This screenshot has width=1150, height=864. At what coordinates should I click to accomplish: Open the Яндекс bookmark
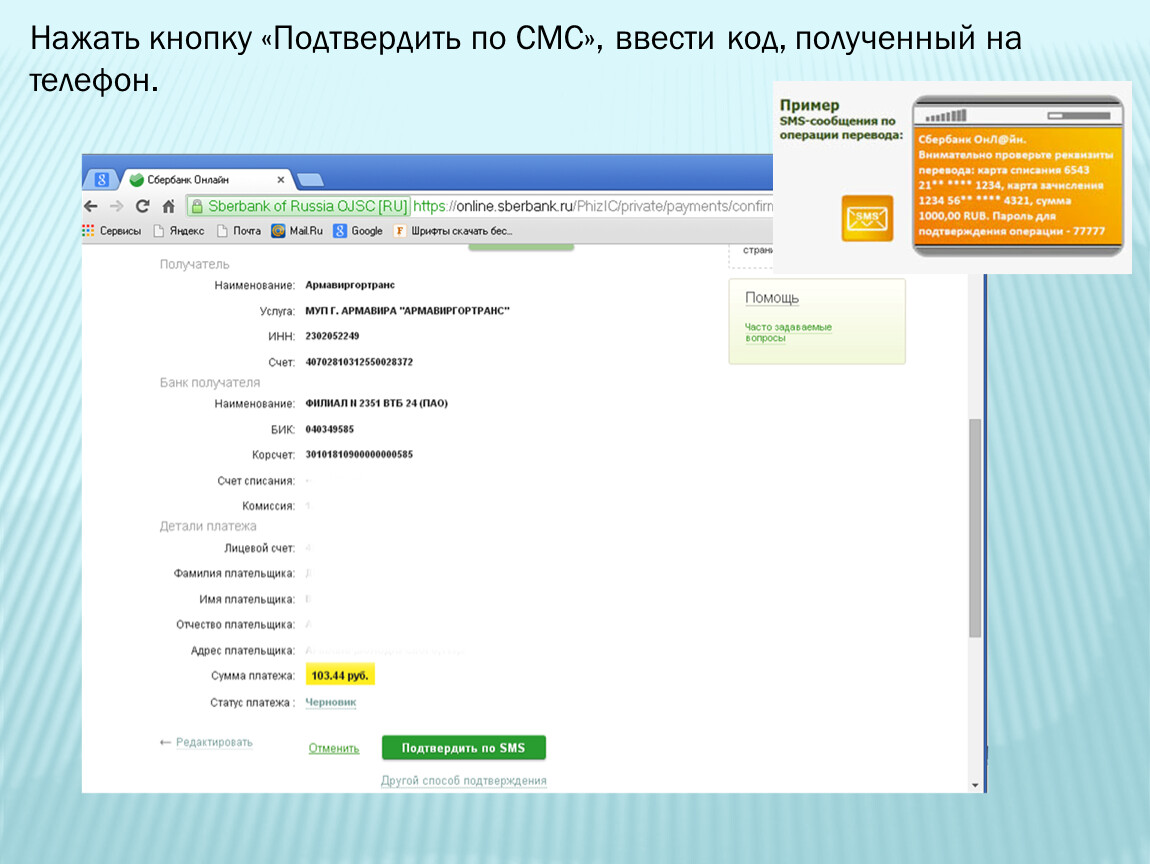coord(179,231)
